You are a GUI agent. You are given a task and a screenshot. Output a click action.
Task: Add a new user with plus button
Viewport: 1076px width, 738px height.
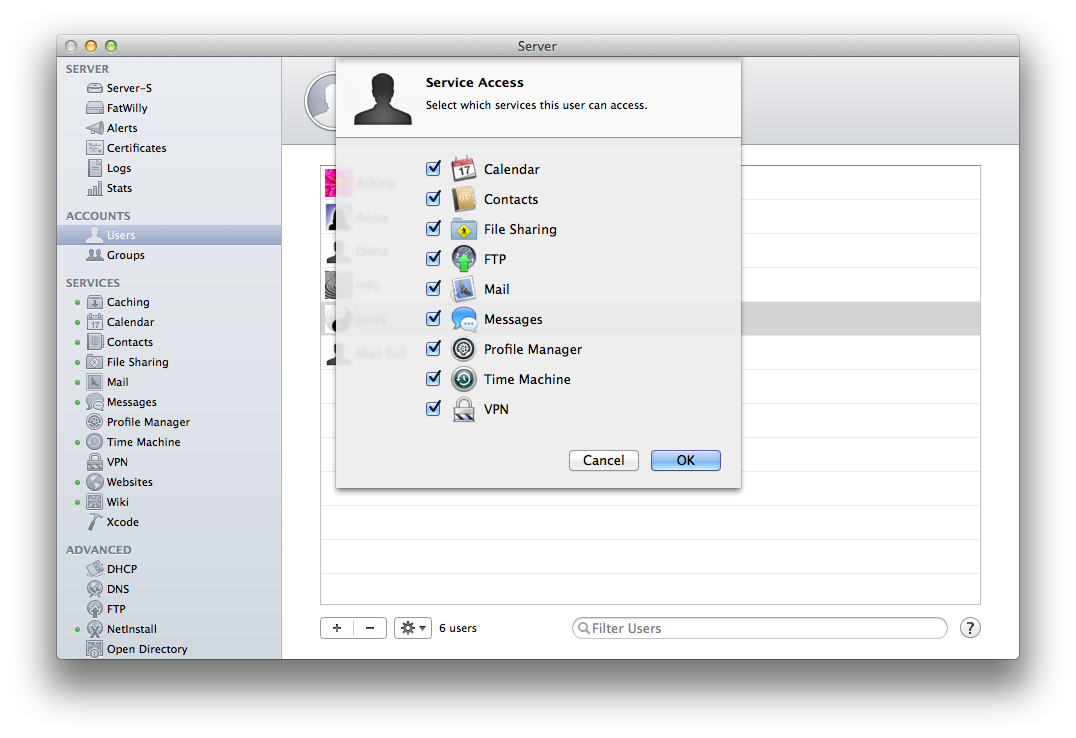pyautogui.click(x=337, y=627)
